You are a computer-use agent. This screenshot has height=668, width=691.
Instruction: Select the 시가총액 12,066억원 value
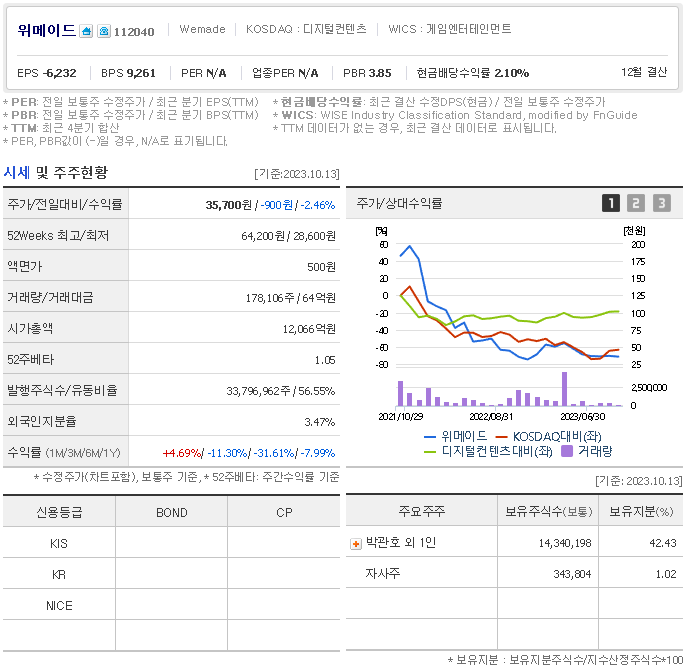point(309,329)
